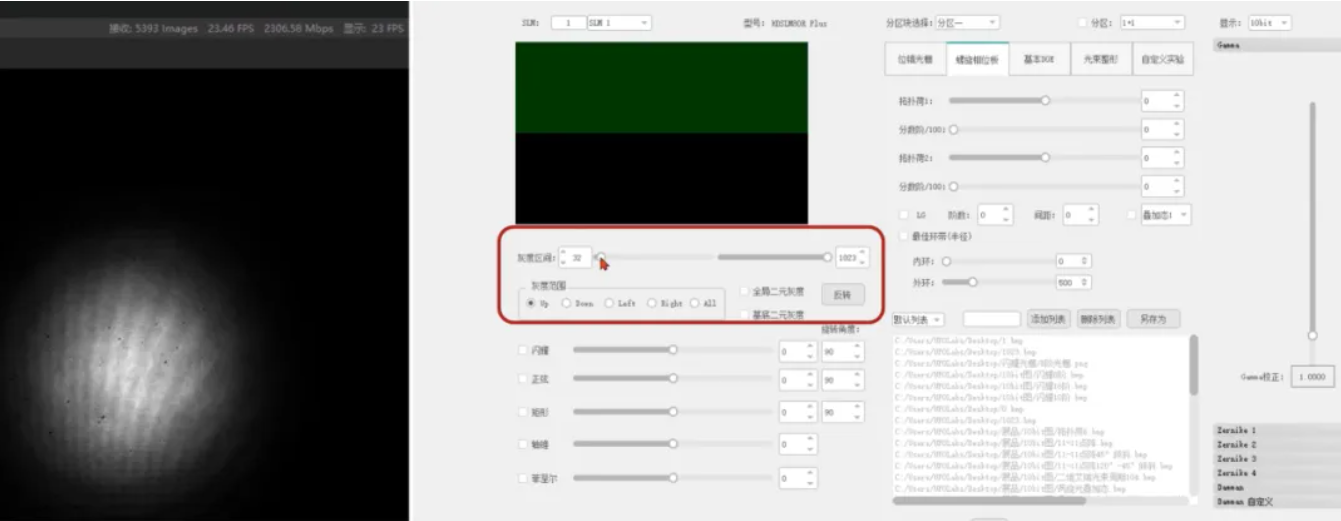The width and height of the screenshot is (1341, 521).
Task: Click the 另存为 button
Action: 1153,319
